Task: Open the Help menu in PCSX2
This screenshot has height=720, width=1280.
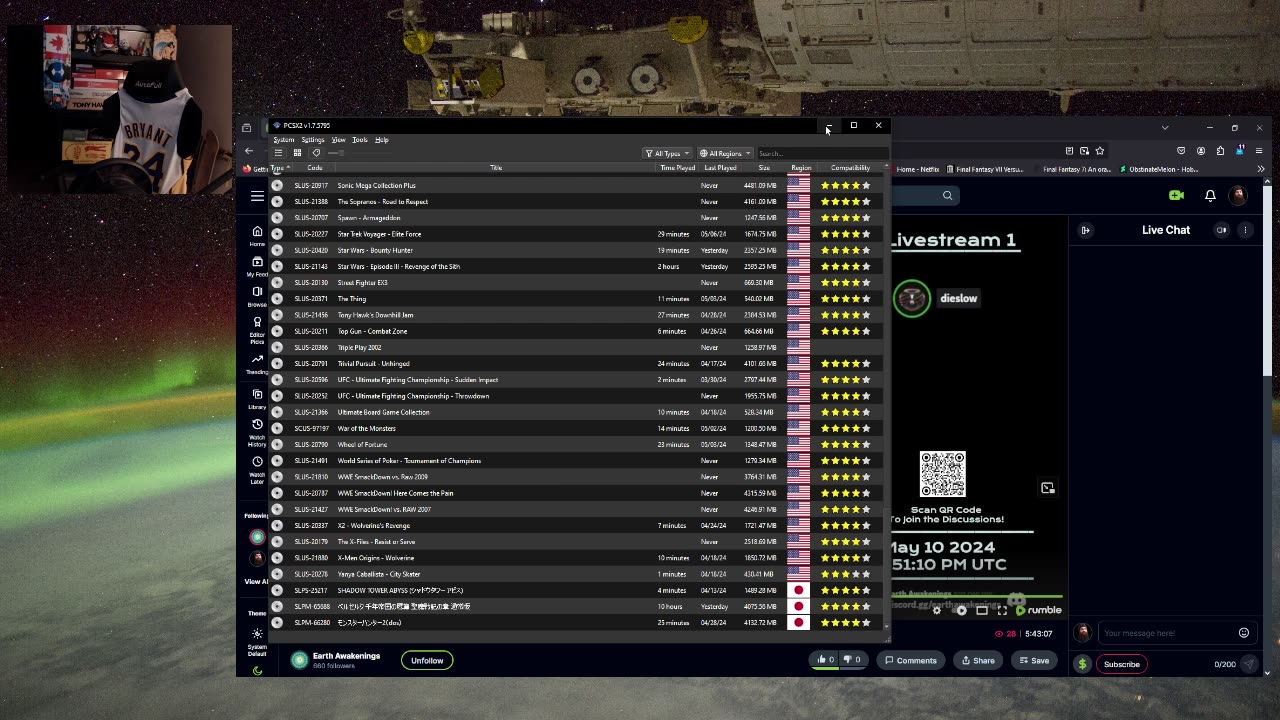Action: [381, 140]
